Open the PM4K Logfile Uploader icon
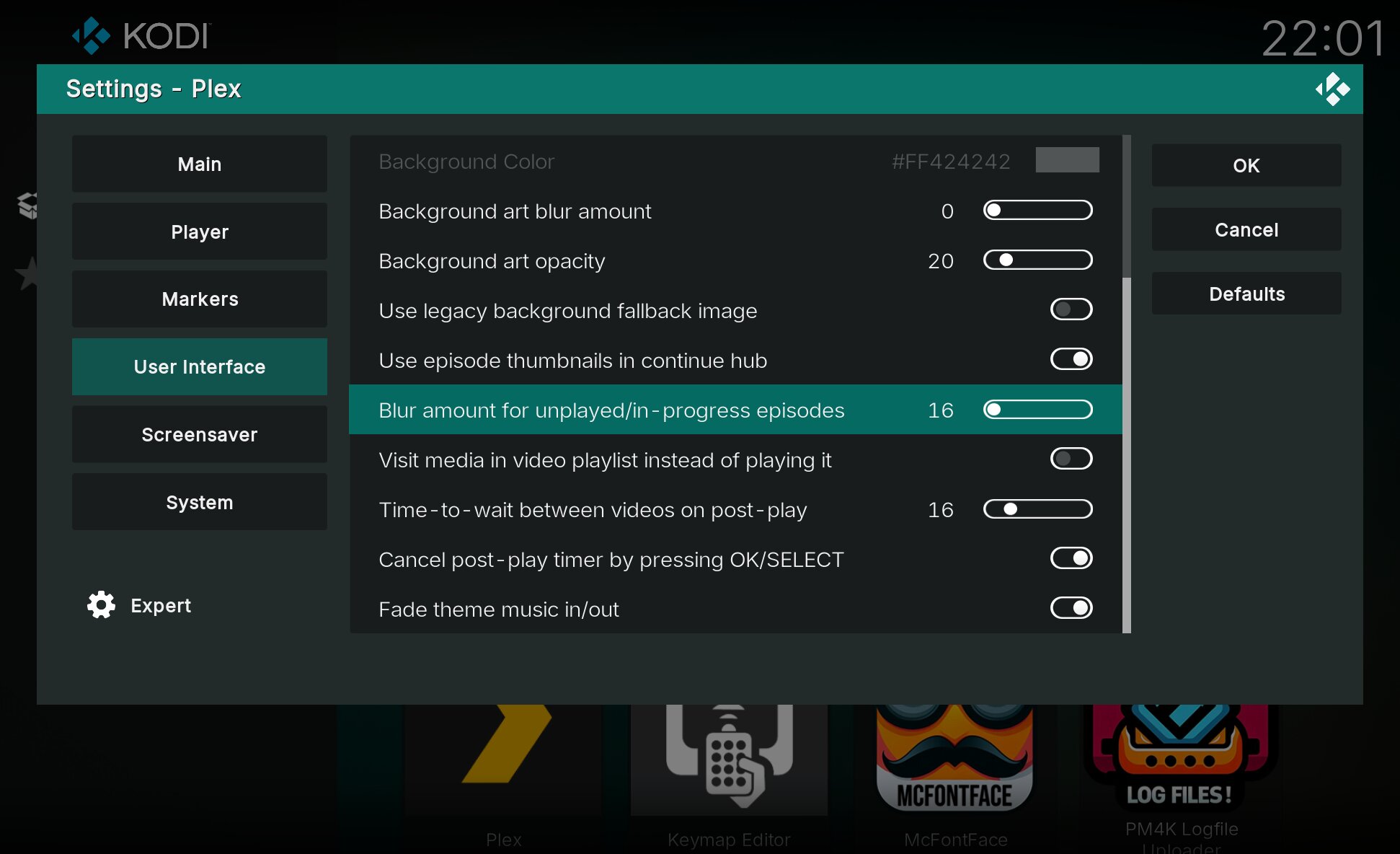 (1180, 757)
